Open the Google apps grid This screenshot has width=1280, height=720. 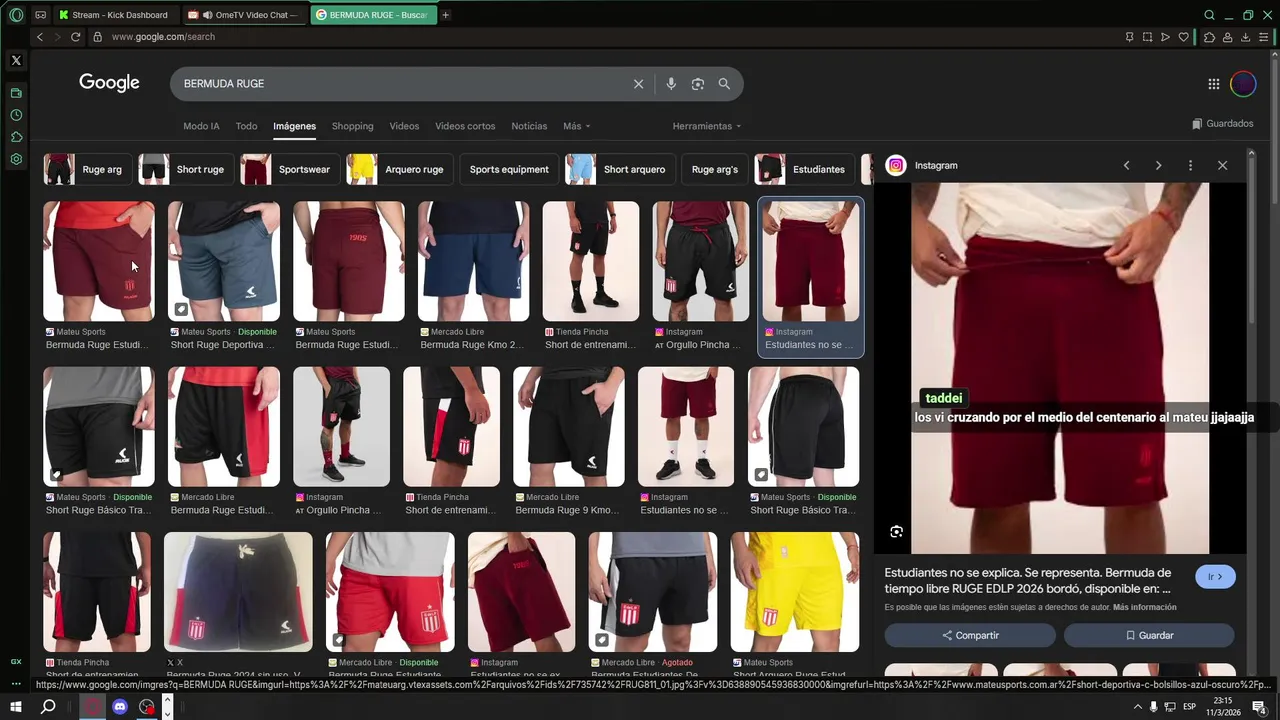[x=1213, y=84]
